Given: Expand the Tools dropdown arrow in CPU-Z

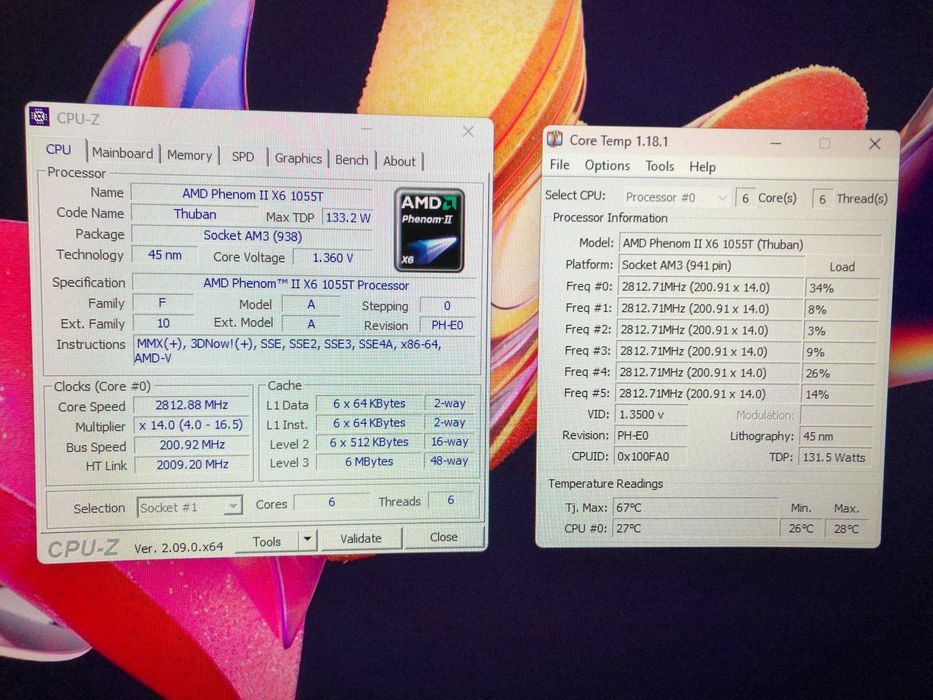Looking at the screenshot, I should coord(307,539).
